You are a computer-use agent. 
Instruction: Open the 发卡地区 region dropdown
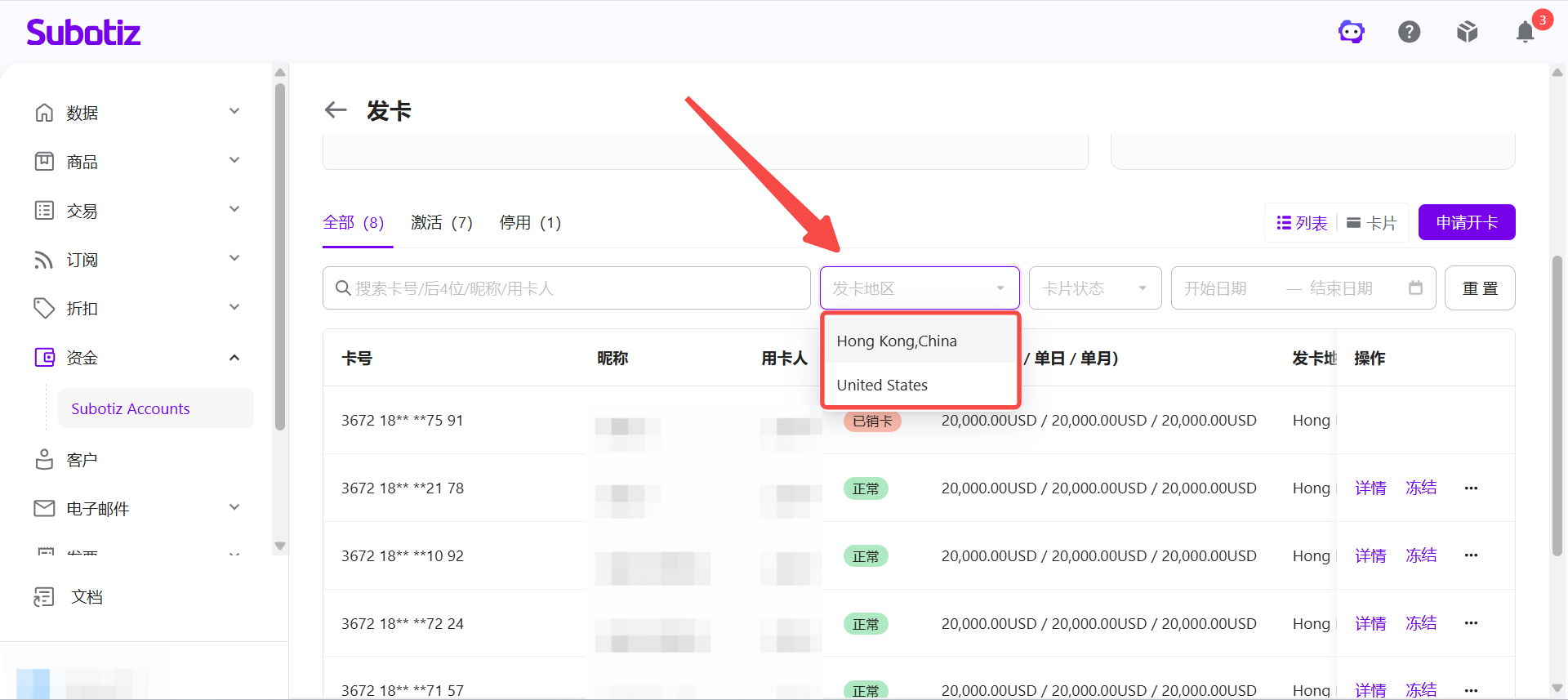(920, 288)
